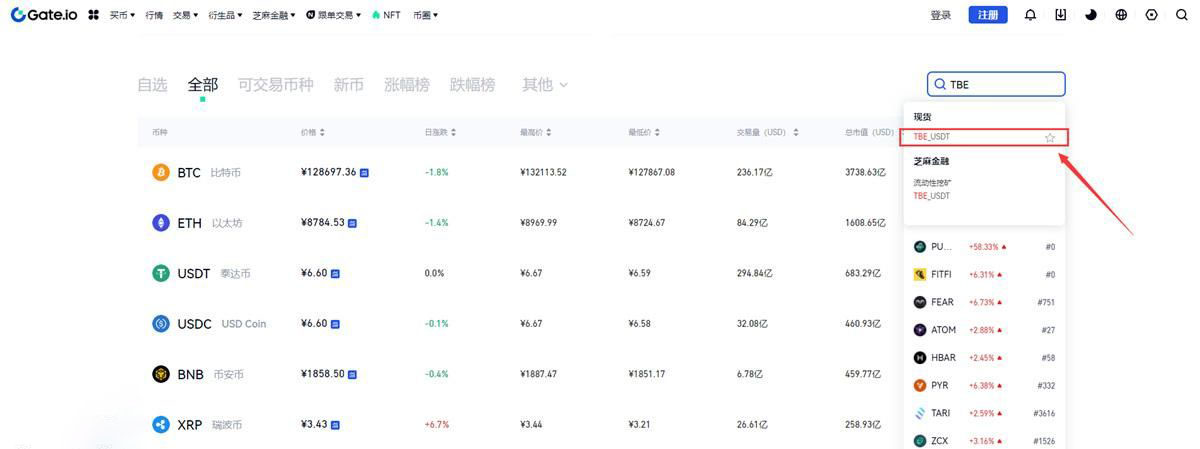
Task: Select TBE_USDT spot search result
Action: tap(984, 137)
